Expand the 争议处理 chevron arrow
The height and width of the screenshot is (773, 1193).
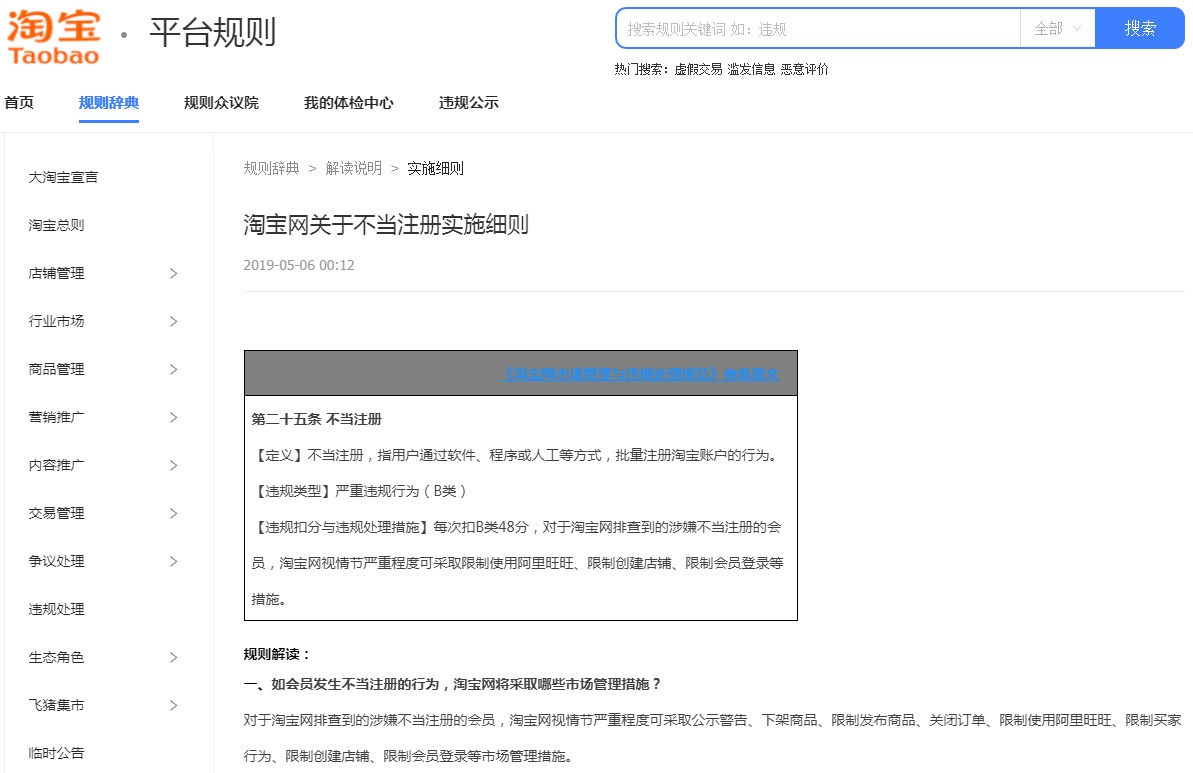pyautogui.click(x=173, y=561)
